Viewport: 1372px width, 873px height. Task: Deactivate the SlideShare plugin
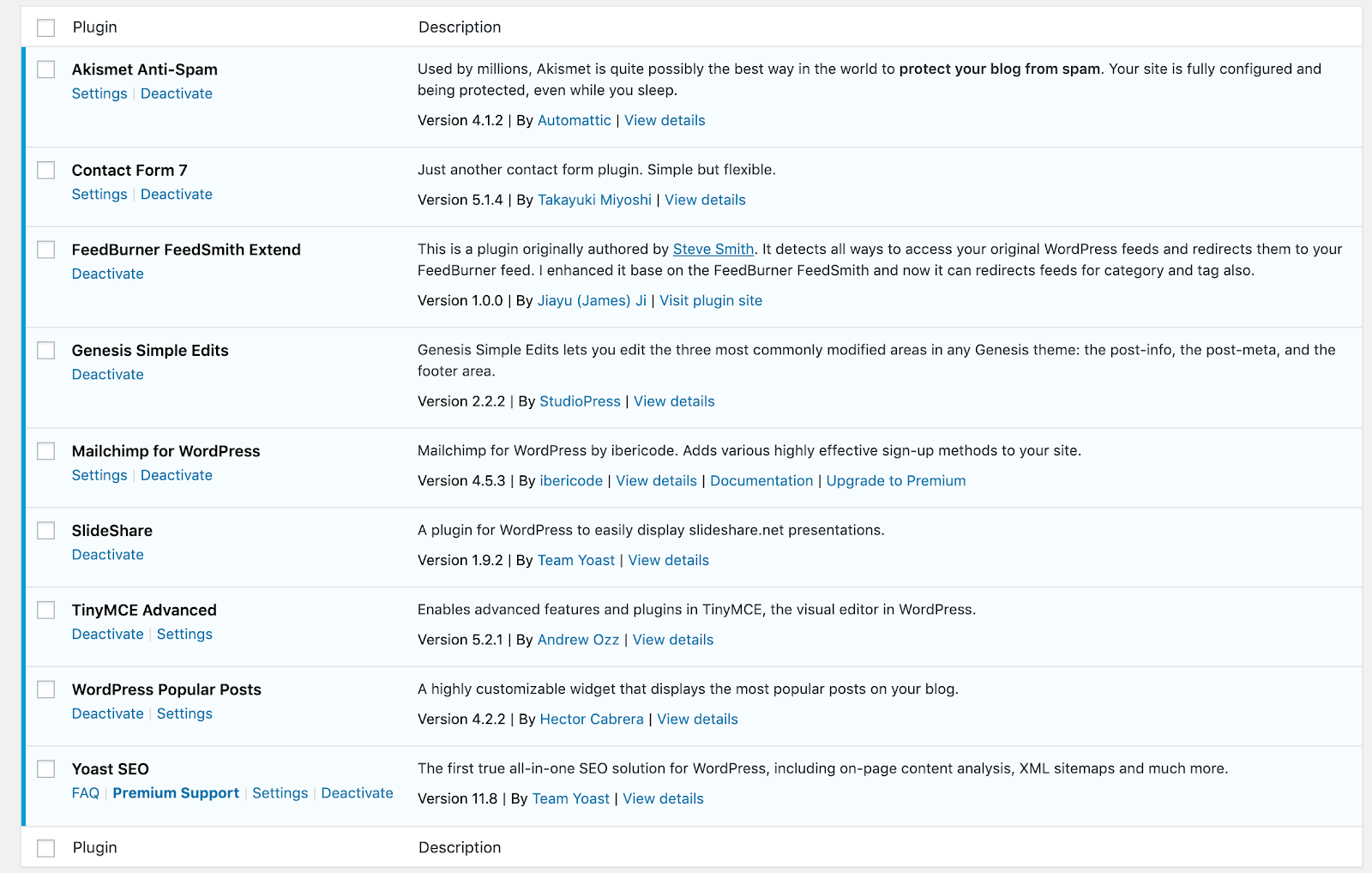click(x=108, y=555)
